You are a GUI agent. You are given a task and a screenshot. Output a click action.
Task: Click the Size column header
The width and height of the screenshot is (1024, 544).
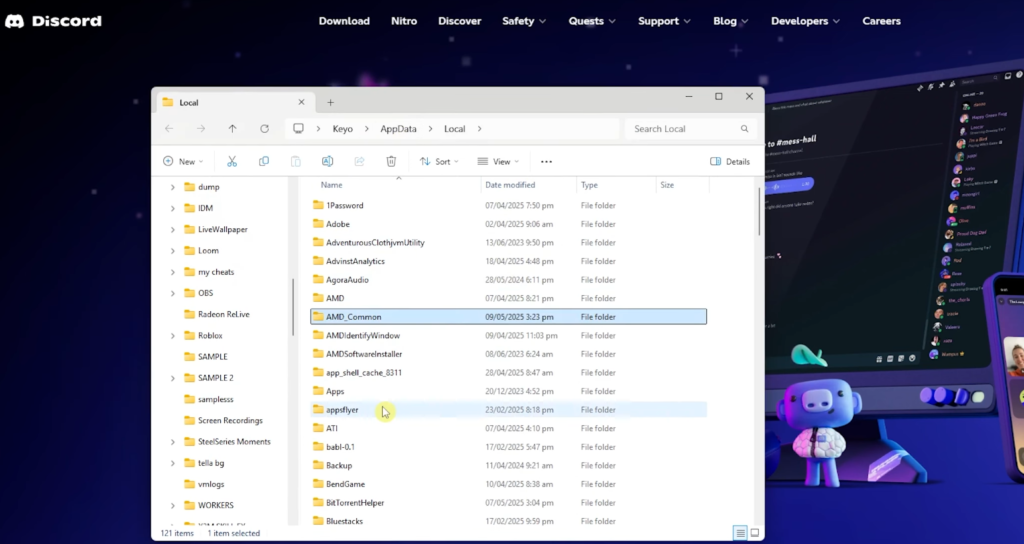coord(682,185)
